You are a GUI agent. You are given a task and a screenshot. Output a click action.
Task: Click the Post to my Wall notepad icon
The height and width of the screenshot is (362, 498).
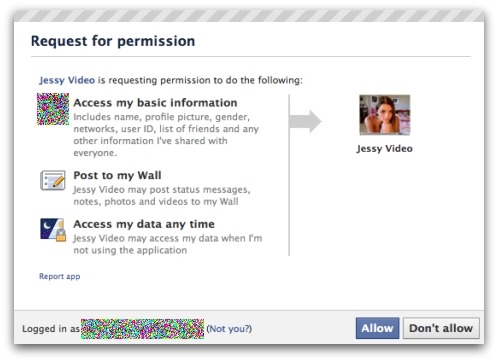coord(53,180)
